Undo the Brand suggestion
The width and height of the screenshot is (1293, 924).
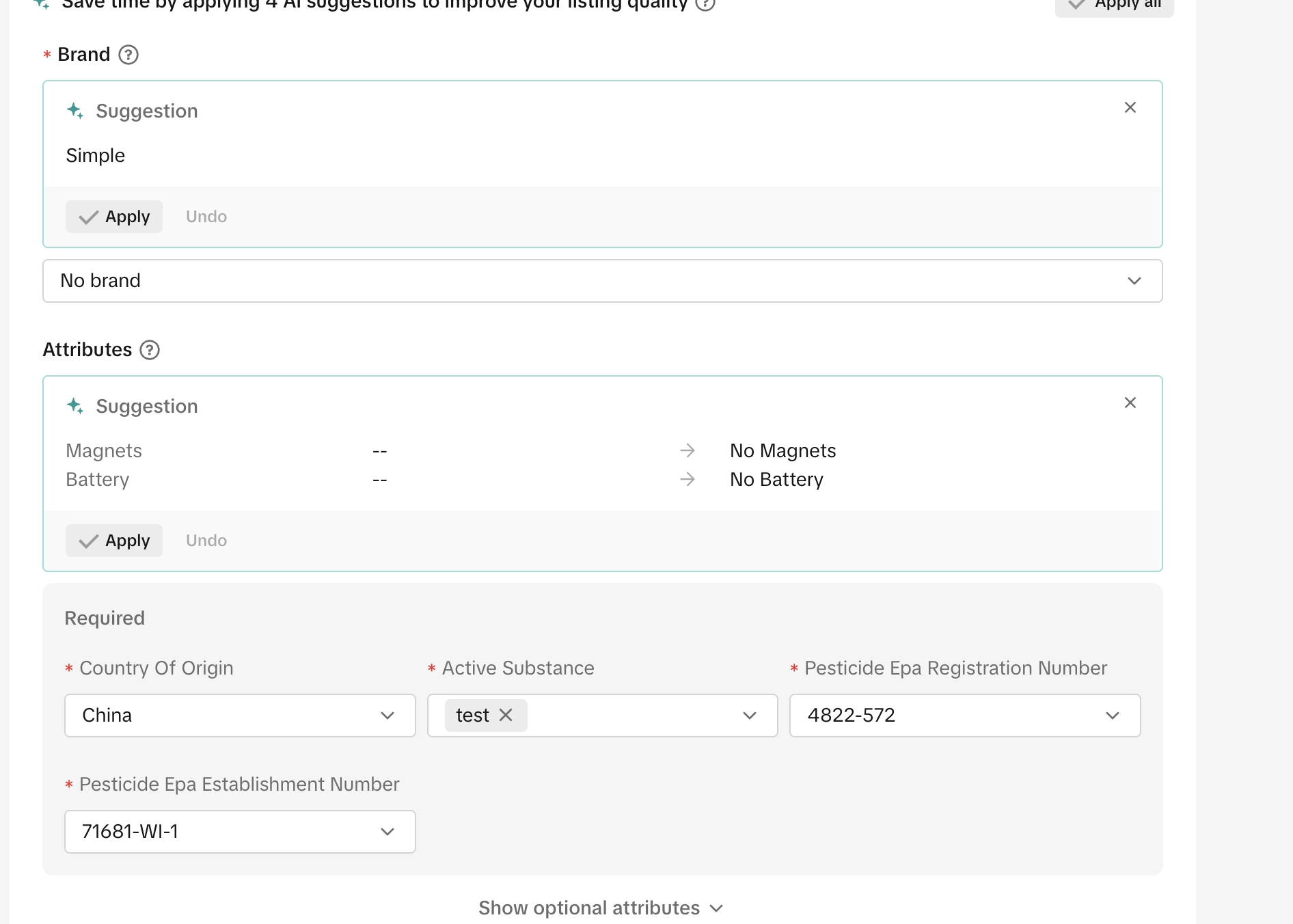206,217
